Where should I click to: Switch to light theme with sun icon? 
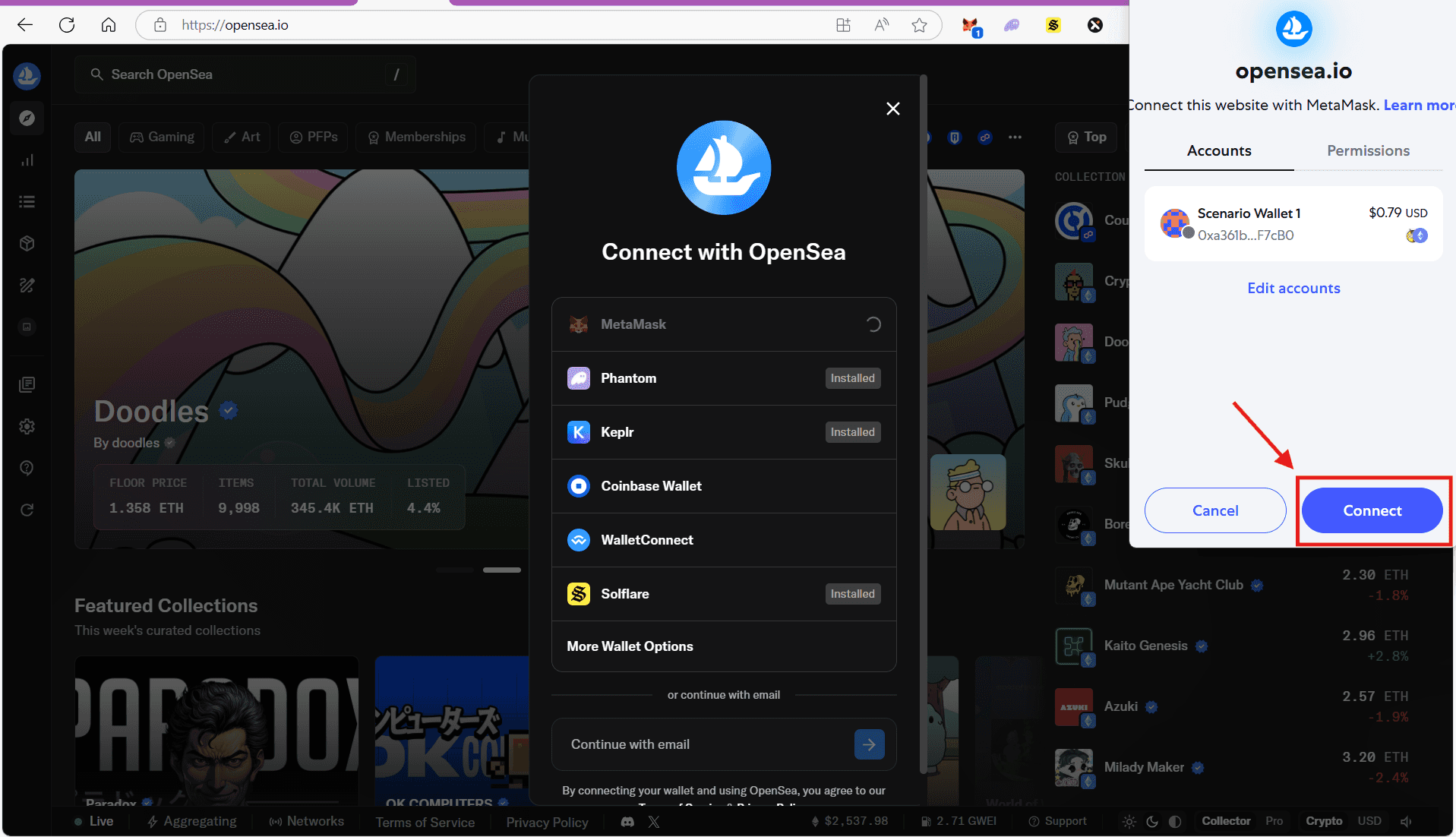coord(1129,822)
